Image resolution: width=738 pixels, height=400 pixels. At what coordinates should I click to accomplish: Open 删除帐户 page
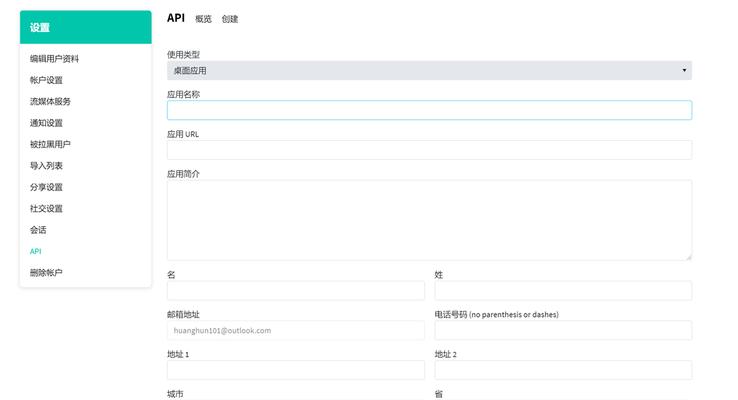[x=46, y=272]
